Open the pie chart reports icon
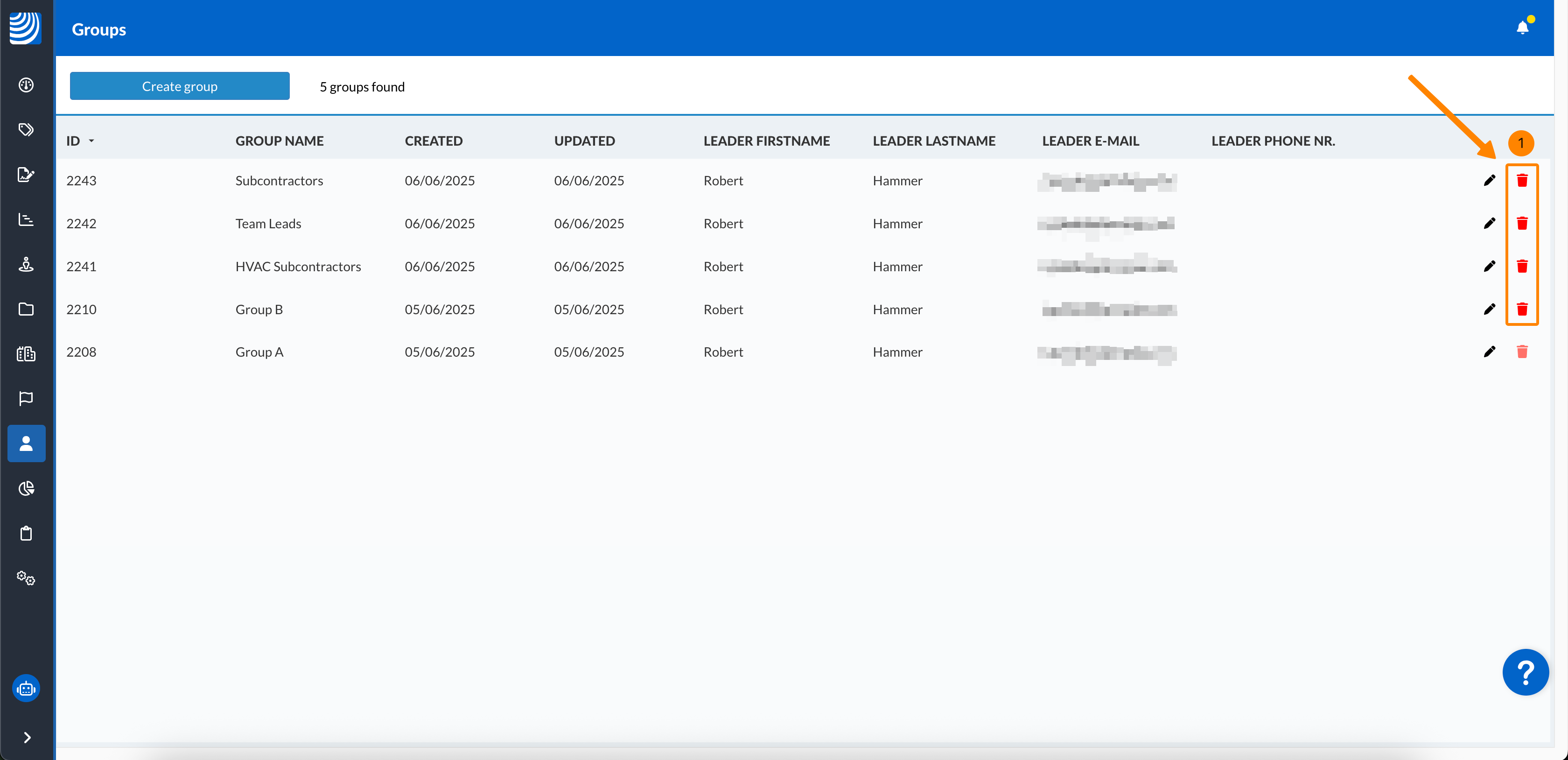1568x760 pixels. (x=26, y=488)
